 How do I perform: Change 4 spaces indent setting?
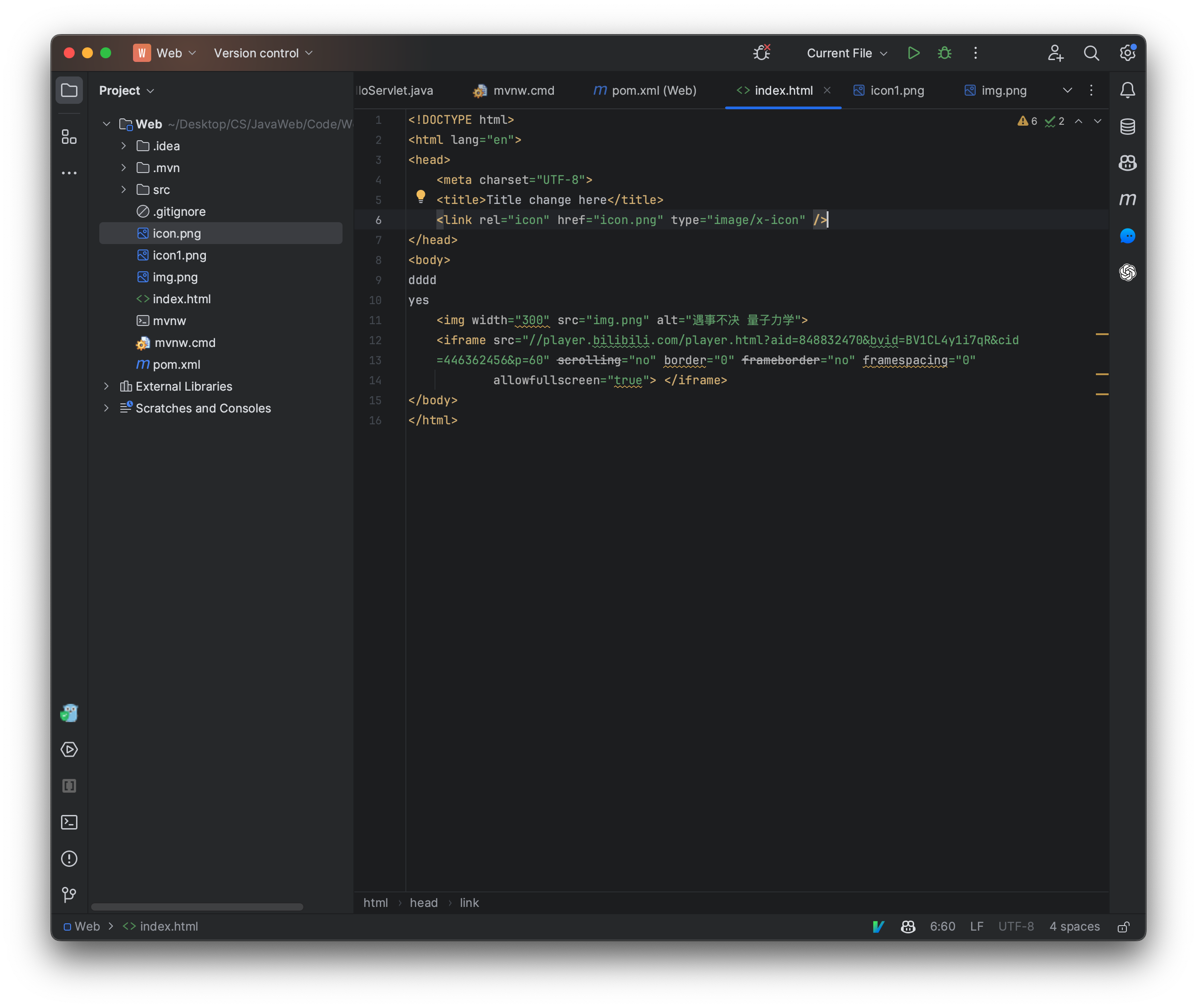point(1074,927)
